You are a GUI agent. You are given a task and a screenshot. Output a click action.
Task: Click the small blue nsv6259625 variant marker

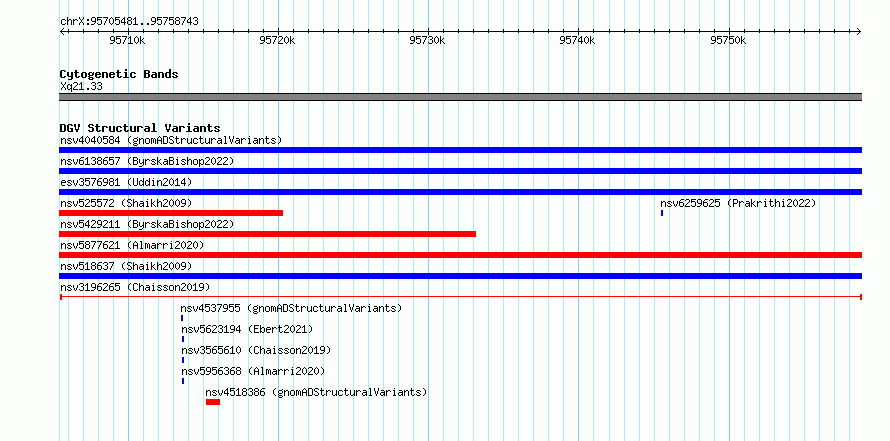pos(662,213)
